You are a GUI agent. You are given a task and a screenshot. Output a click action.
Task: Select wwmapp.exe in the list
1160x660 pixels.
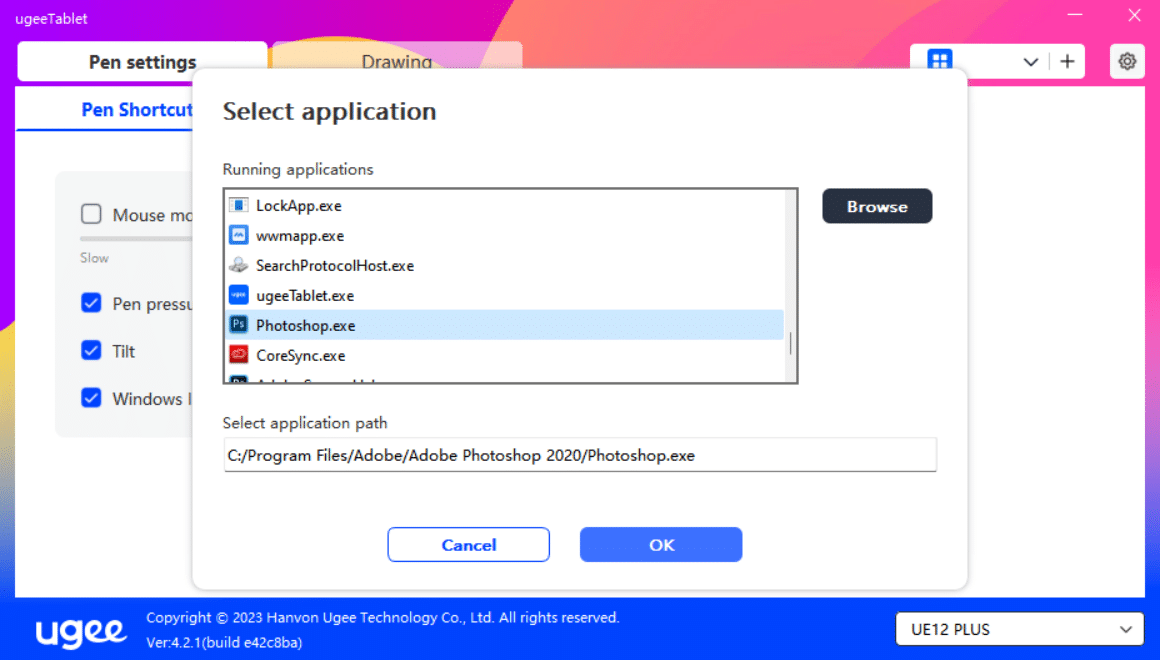504,235
